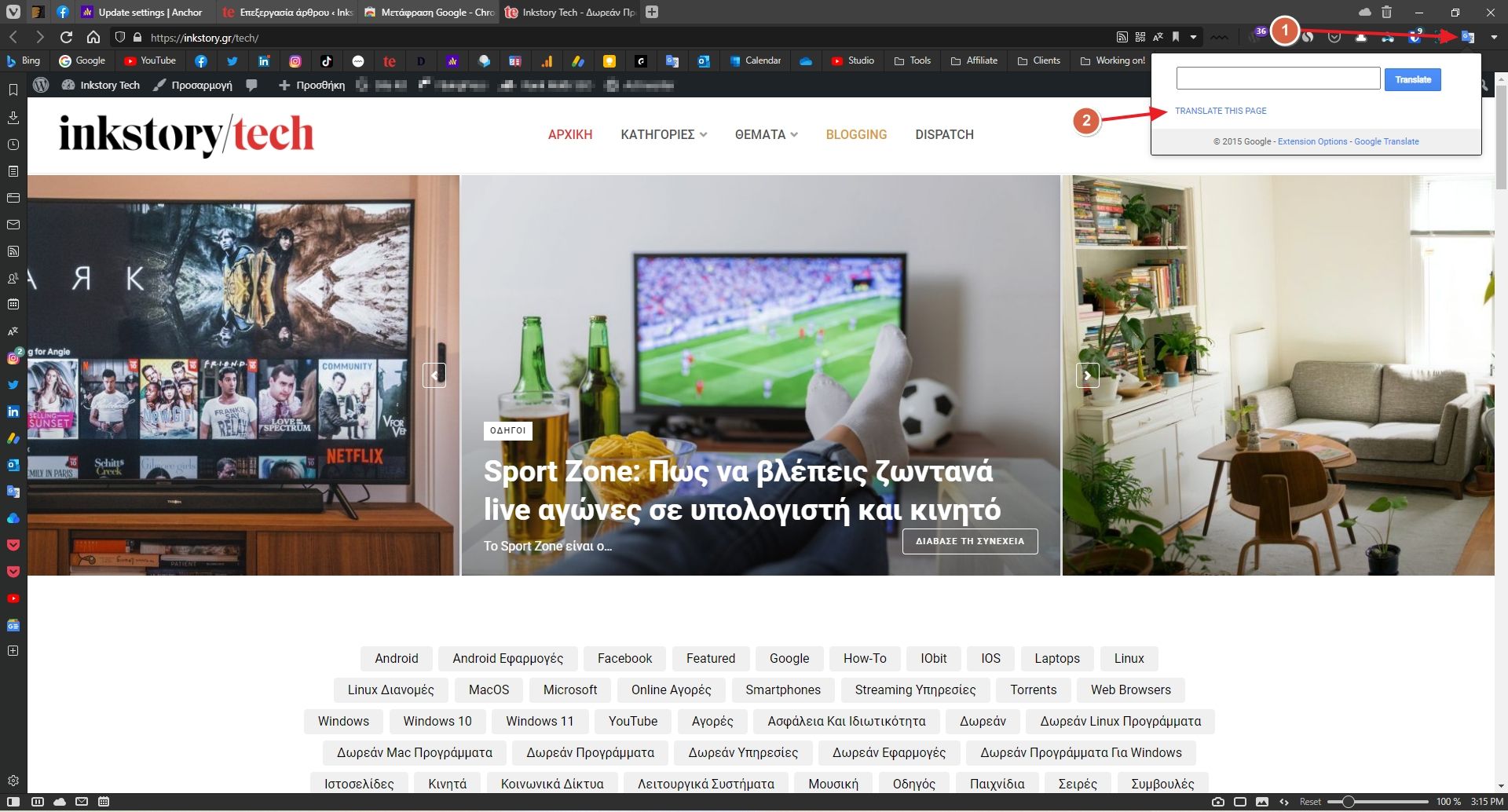The width and height of the screenshot is (1508, 812).
Task: Open the downloads panel in the sidebar
Action: pyautogui.click(x=13, y=116)
